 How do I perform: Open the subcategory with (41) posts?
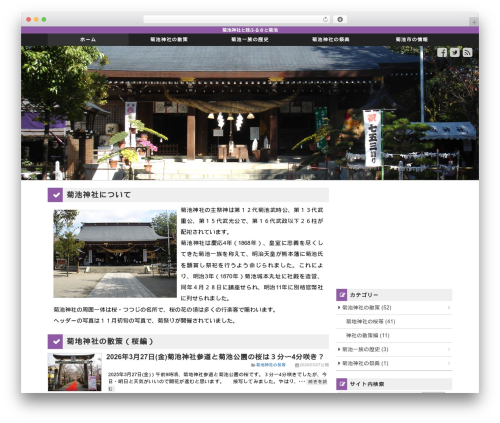370,321
